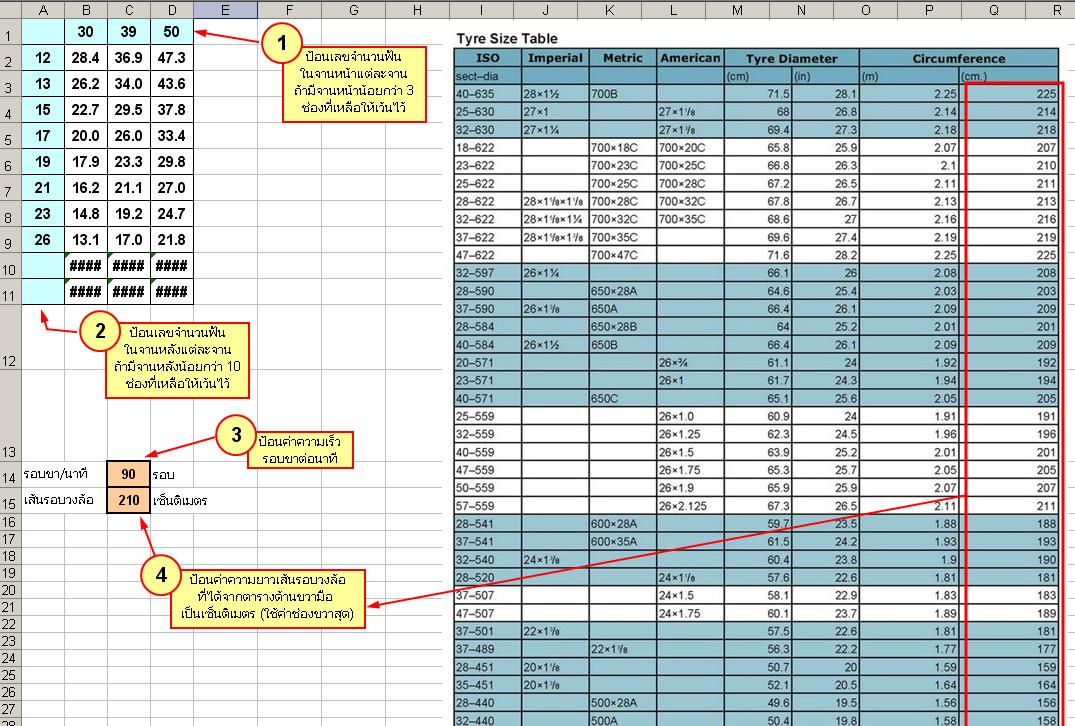Click Metric cell '700×47C'
Screen dimensions: 1075x726
pos(623,255)
